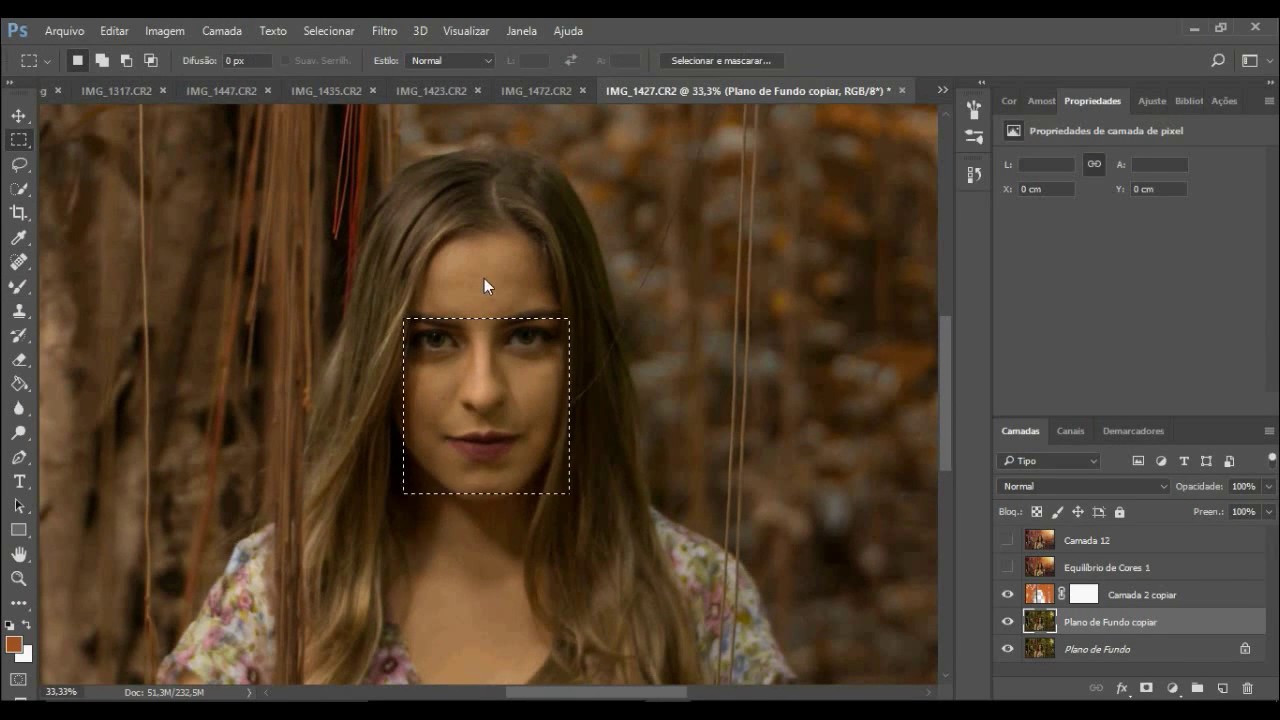Open the Estilo dropdown set to Normal
This screenshot has width=1280, height=720.
coord(450,61)
